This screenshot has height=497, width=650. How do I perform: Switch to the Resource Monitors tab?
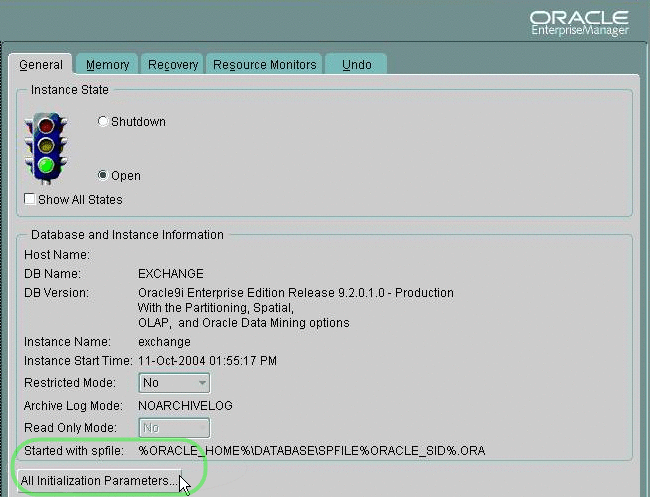pos(264,65)
